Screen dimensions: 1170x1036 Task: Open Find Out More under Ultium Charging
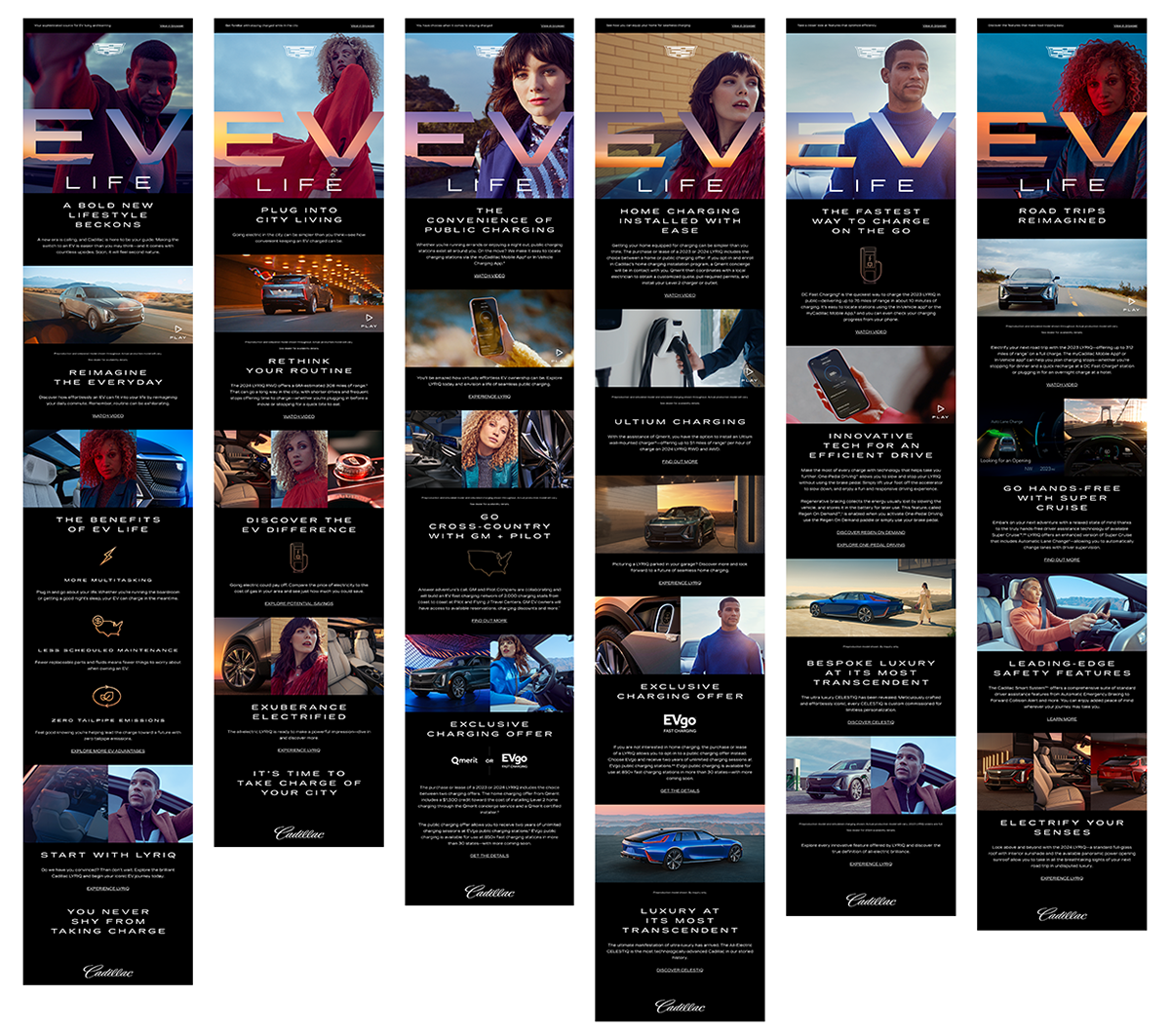click(x=680, y=461)
